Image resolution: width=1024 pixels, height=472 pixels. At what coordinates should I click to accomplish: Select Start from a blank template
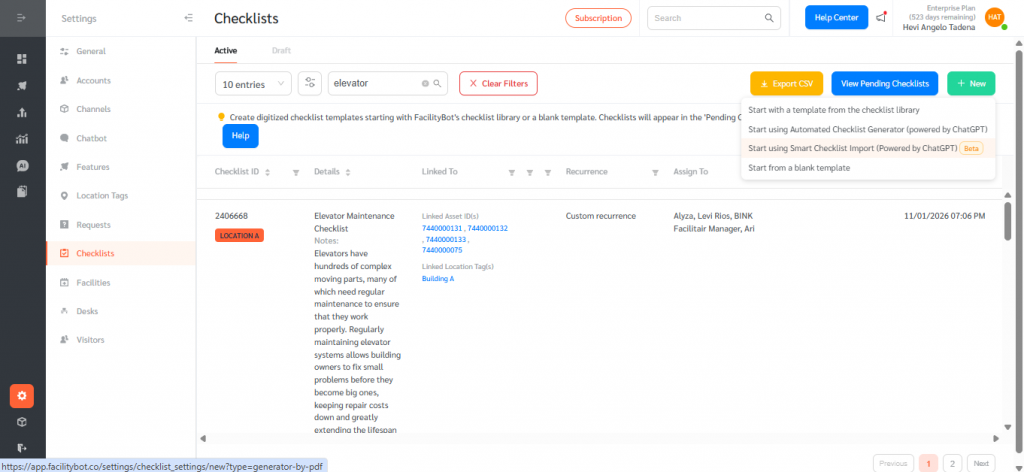coord(798,167)
